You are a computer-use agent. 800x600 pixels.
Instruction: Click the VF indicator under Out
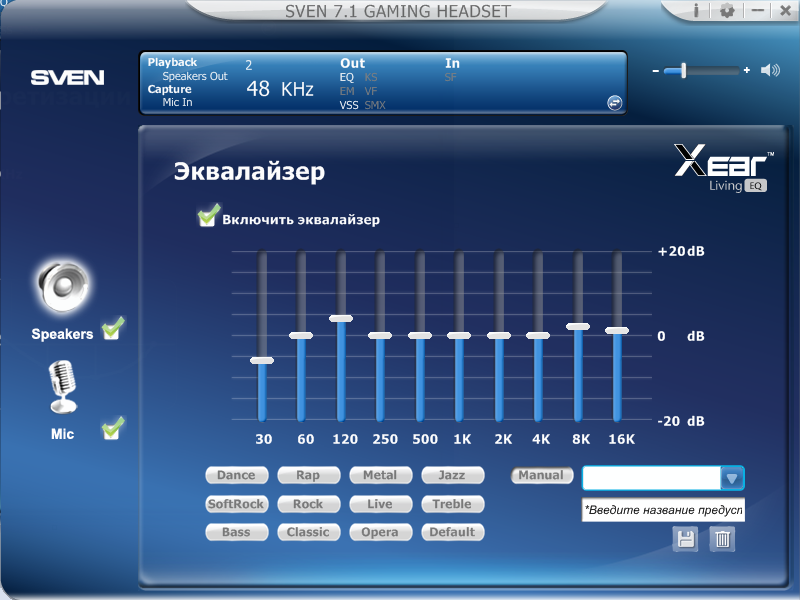coord(371,91)
